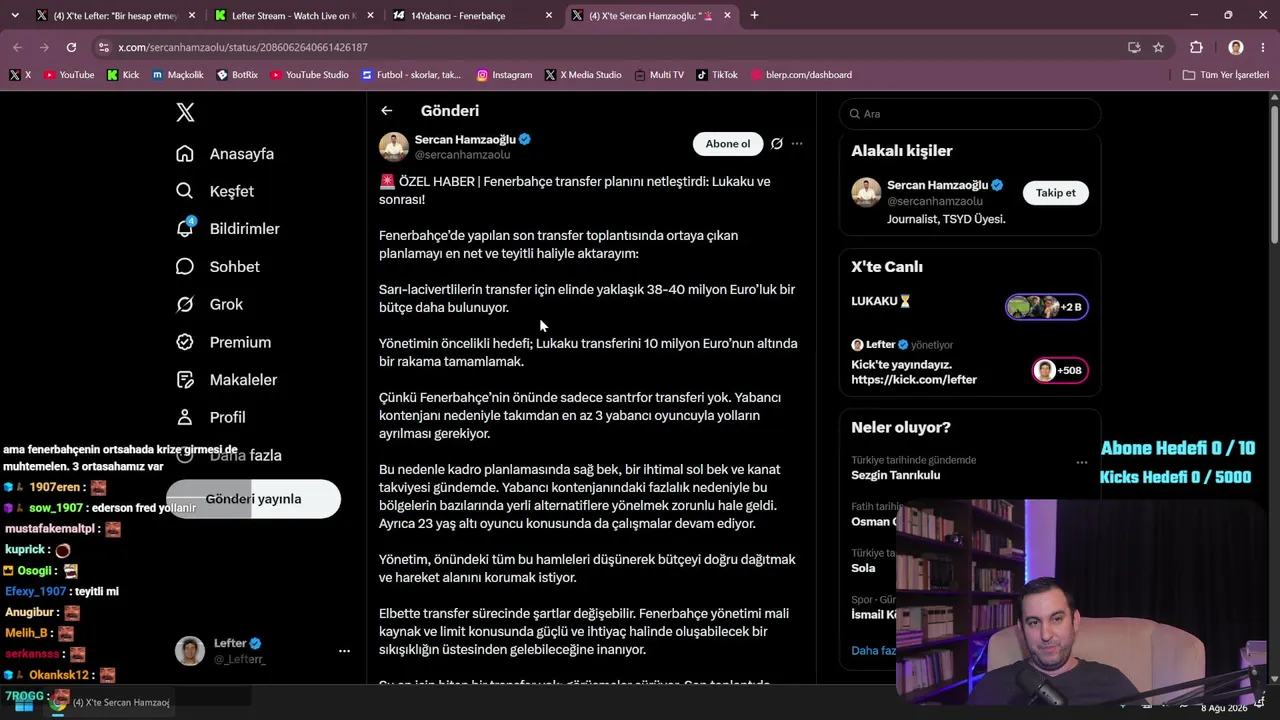
Task: Open a new browser tab
Action: (x=754, y=15)
